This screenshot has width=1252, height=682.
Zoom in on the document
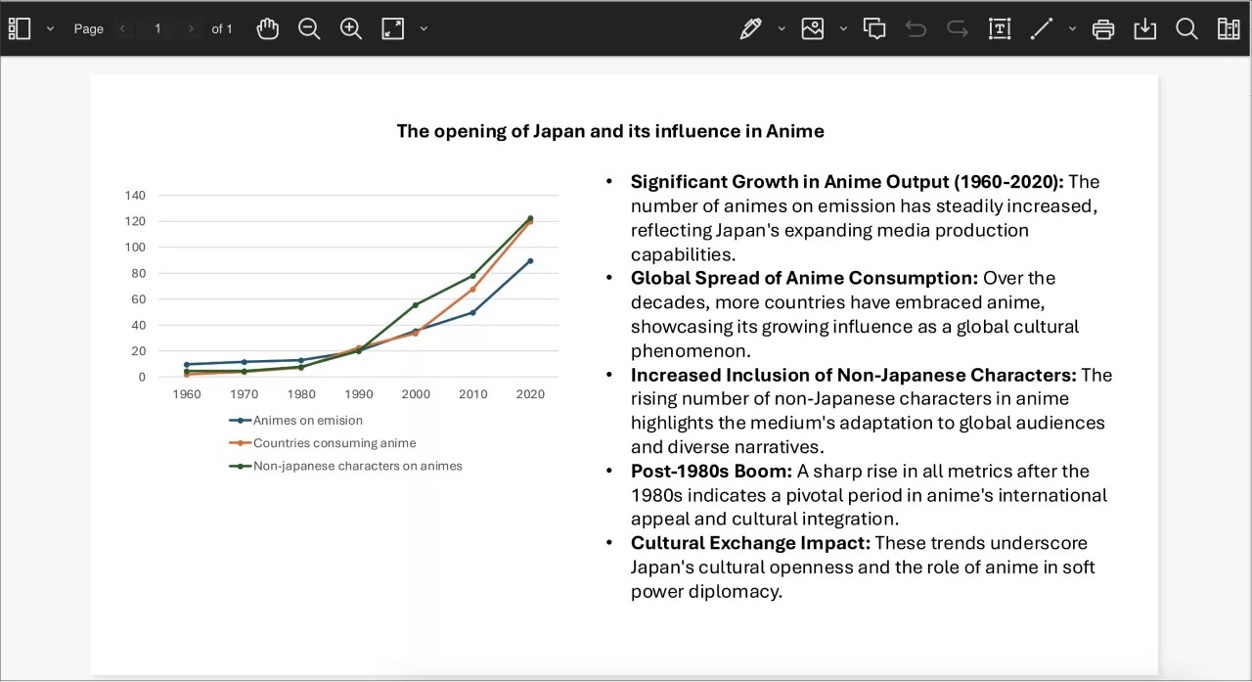[x=350, y=28]
